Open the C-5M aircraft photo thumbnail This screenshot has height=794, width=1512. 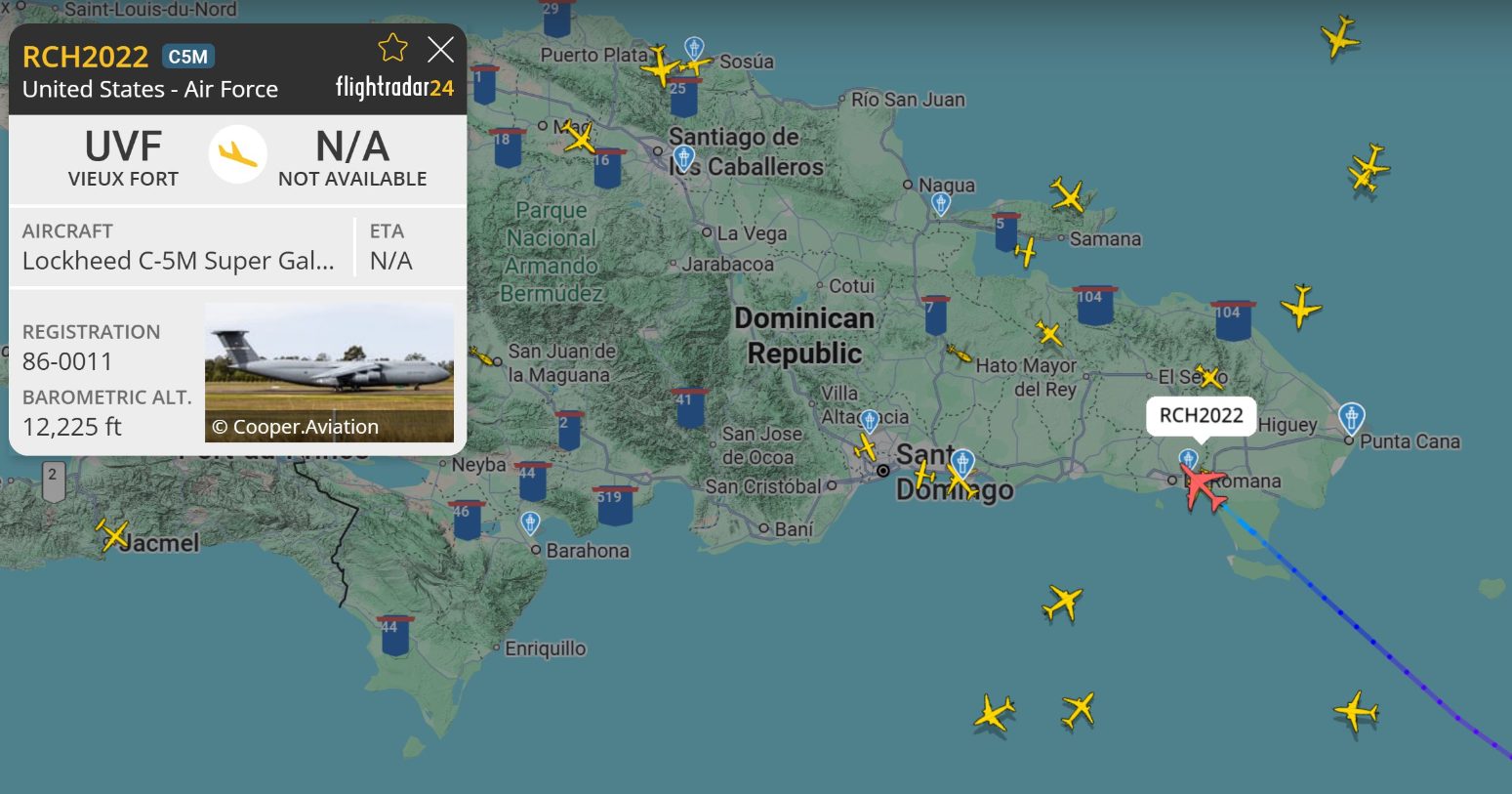329,372
